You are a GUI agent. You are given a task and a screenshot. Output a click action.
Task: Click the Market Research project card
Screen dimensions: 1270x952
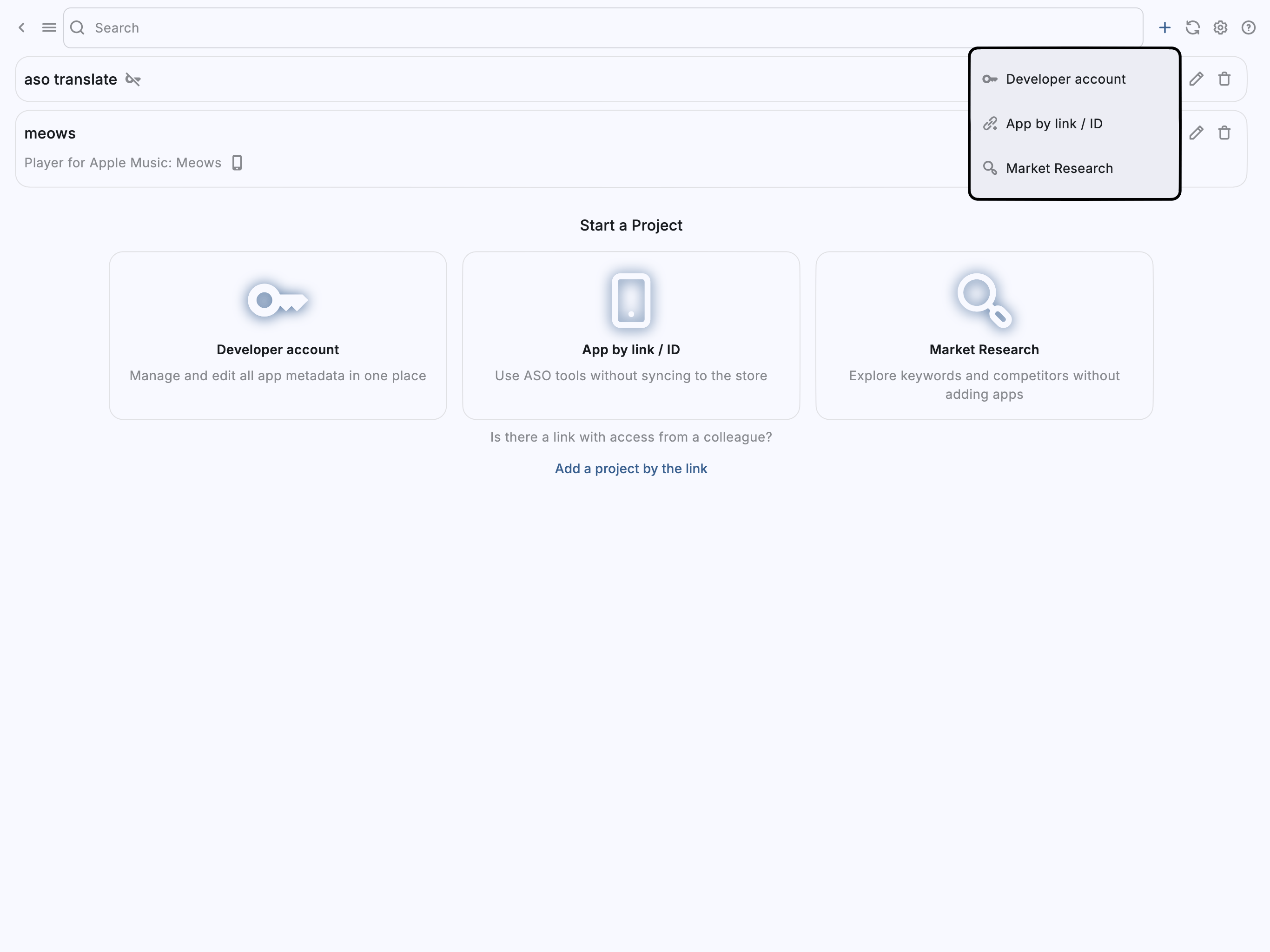click(x=984, y=335)
